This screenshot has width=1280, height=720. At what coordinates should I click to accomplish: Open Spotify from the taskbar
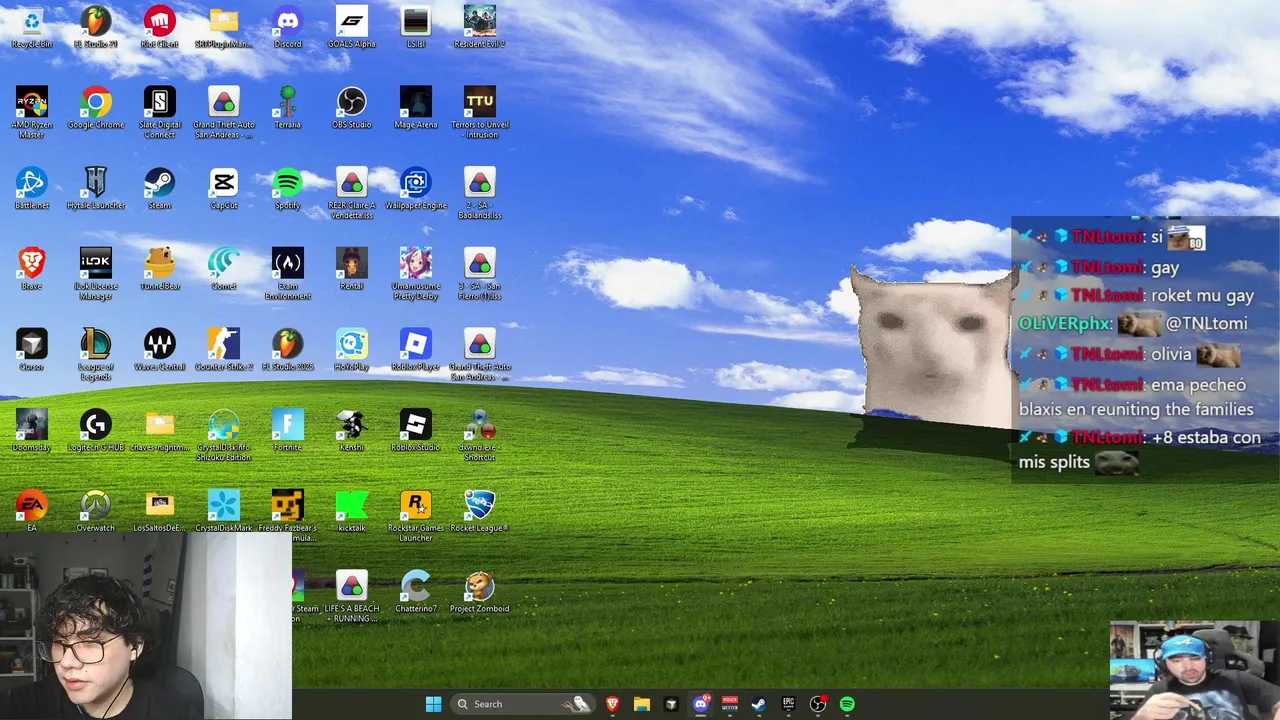point(847,704)
